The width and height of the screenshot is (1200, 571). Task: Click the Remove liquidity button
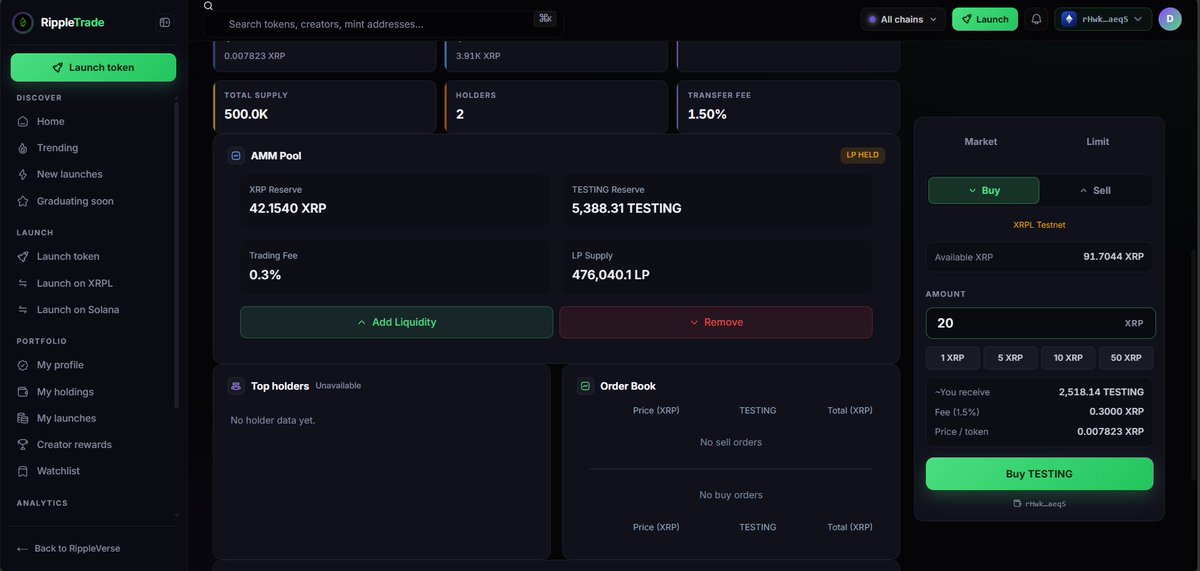pyautogui.click(x=716, y=322)
